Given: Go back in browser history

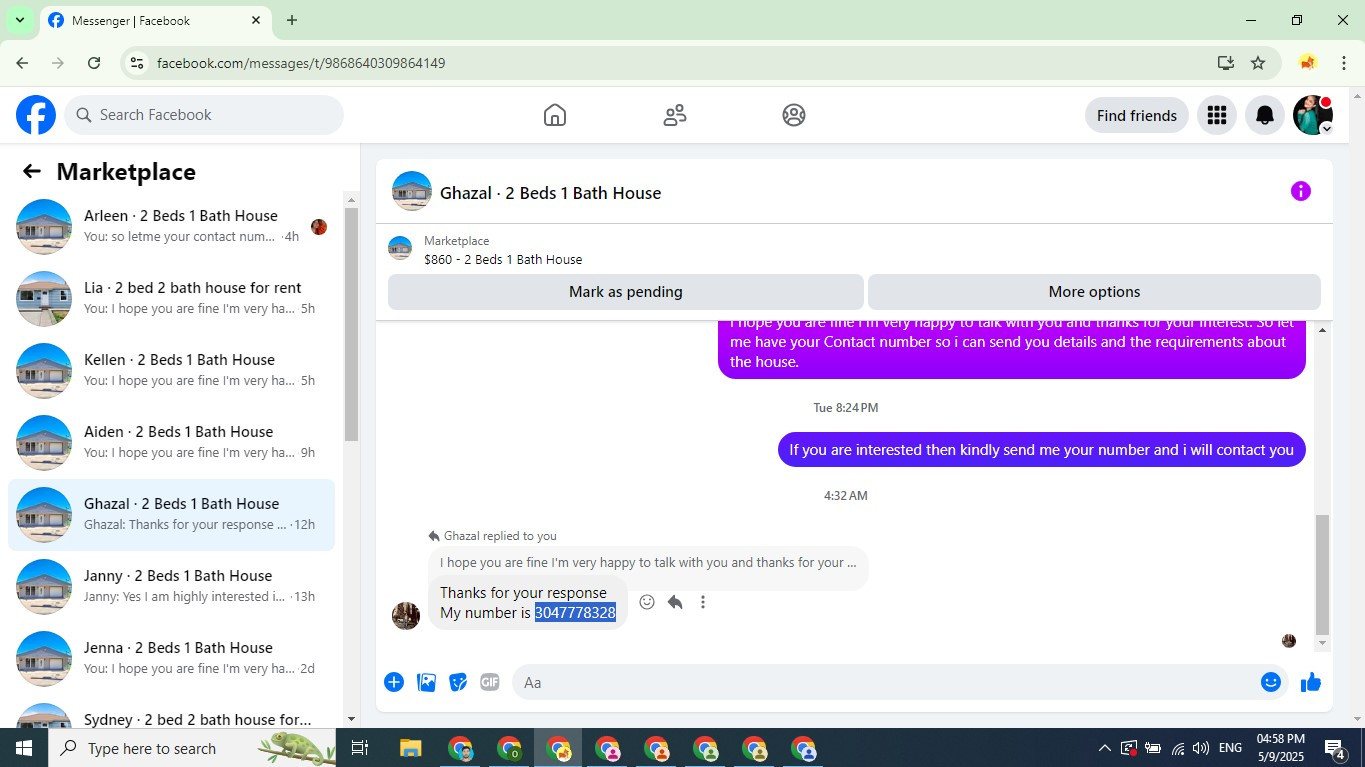Looking at the screenshot, I should [22, 63].
